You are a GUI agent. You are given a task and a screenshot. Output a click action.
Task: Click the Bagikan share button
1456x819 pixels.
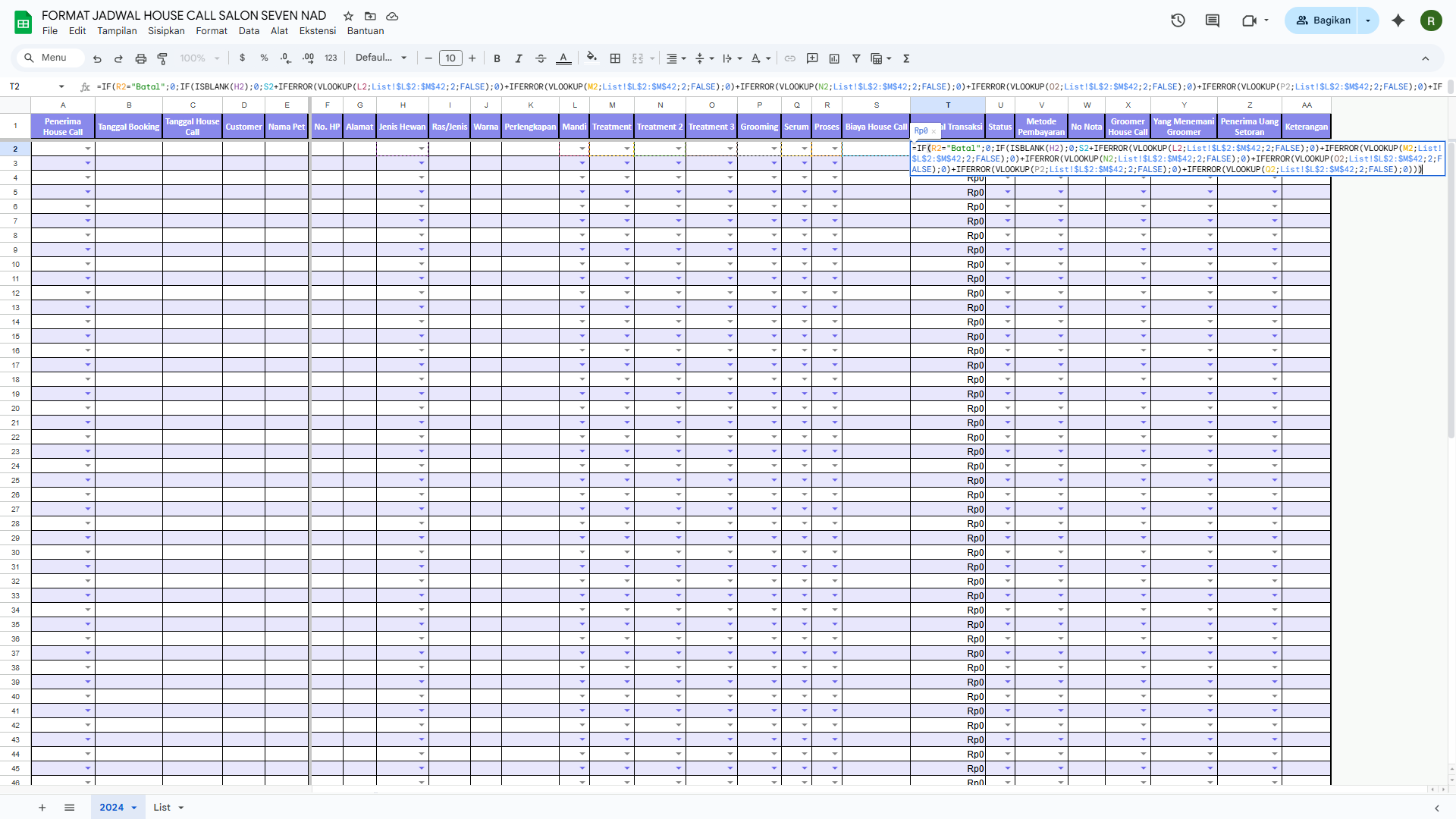point(1323,20)
